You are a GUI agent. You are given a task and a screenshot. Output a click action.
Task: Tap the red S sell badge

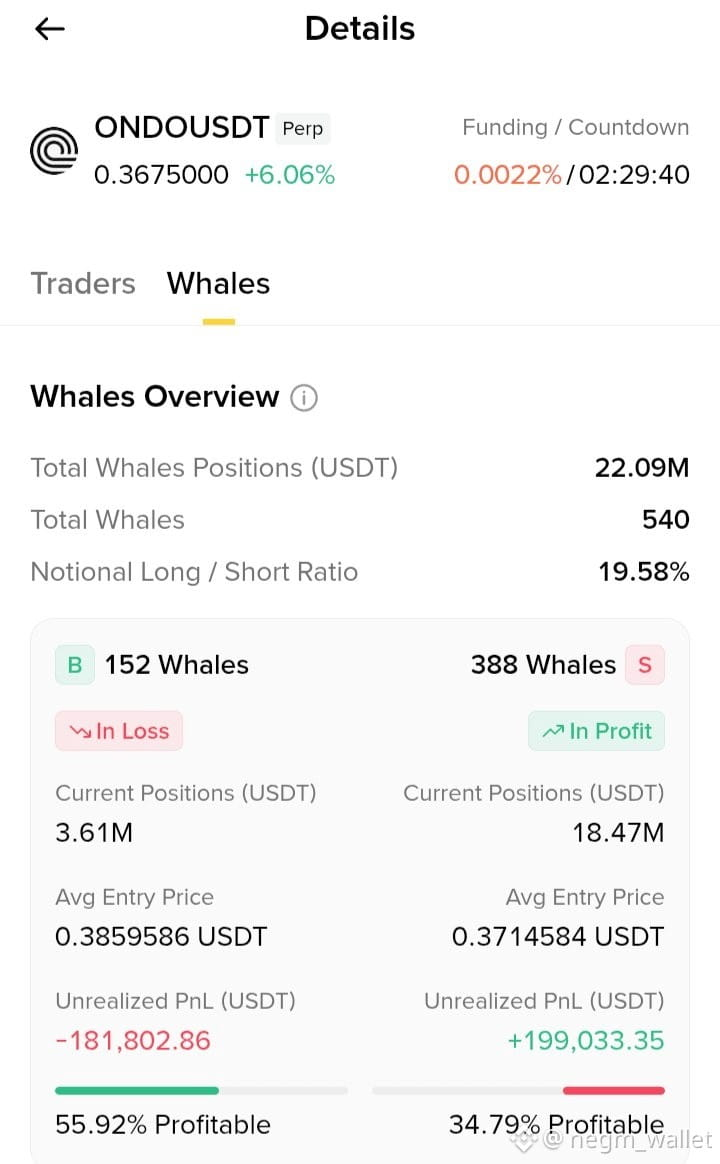[644, 664]
